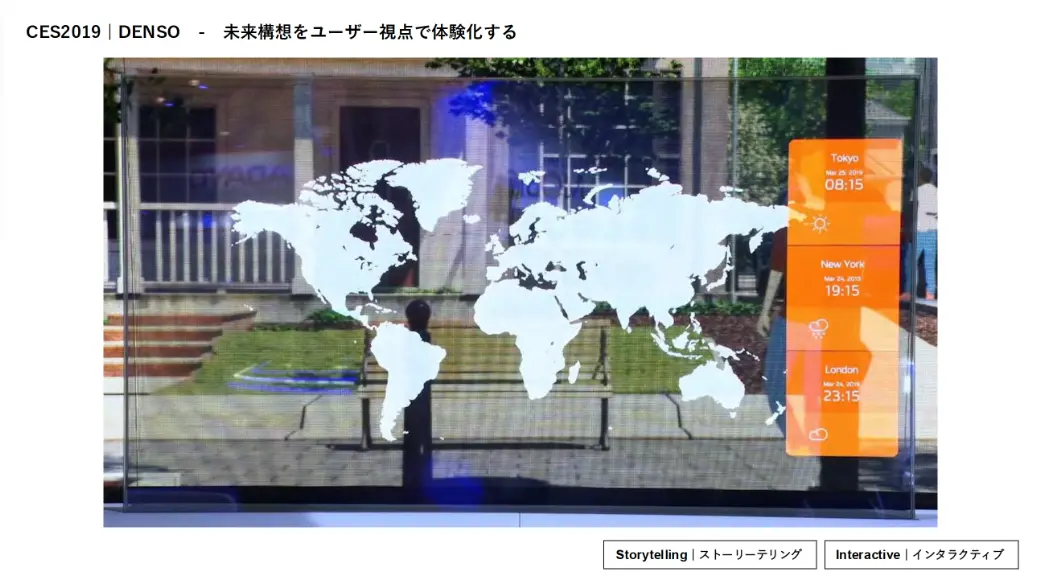Click the rain cloud icon under New York
The width and height of the screenshot is (1040, 583).
818,328
